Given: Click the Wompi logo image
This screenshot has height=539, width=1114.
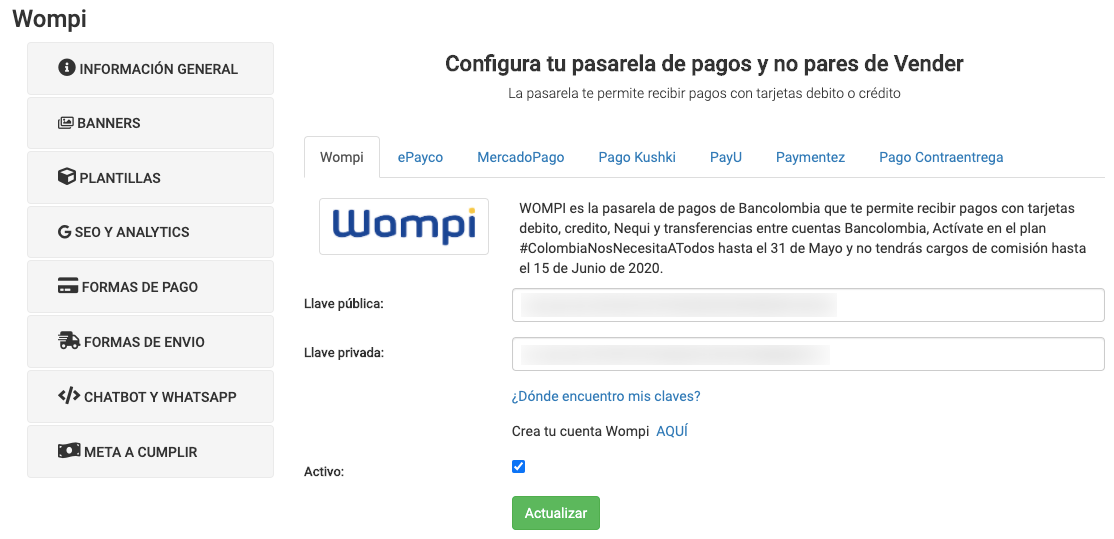Looking at the screenshot, I should point(404,227).
